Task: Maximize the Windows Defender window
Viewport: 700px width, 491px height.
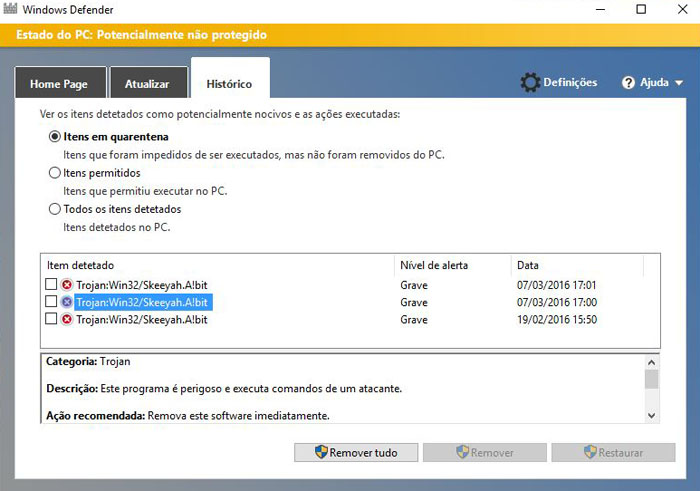Action: 641,9
